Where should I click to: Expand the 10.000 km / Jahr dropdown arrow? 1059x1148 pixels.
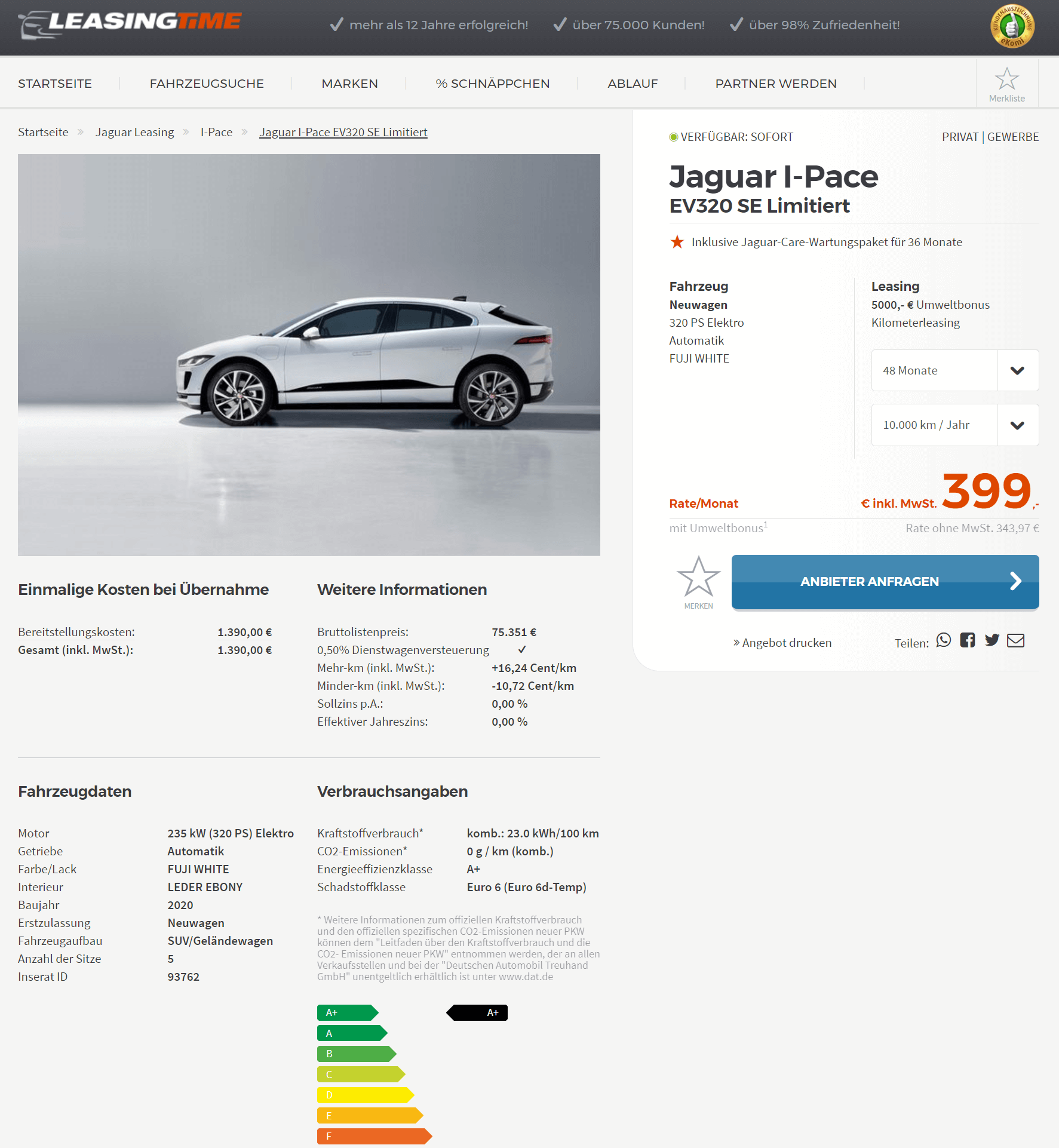(x=1018, y=425)
